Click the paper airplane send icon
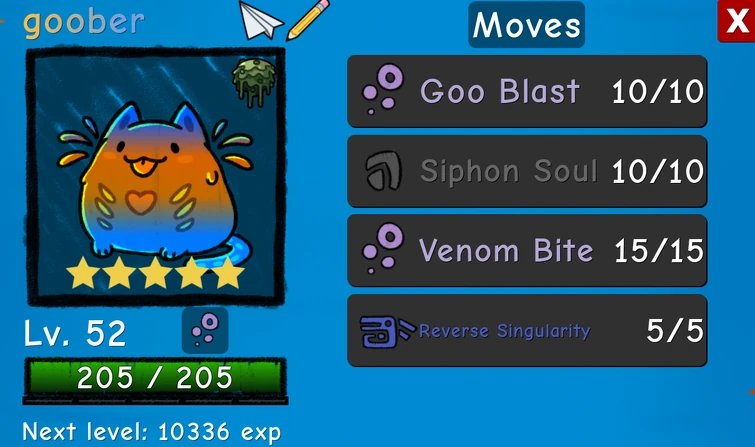The image size is (755, 447). [260, 20]
